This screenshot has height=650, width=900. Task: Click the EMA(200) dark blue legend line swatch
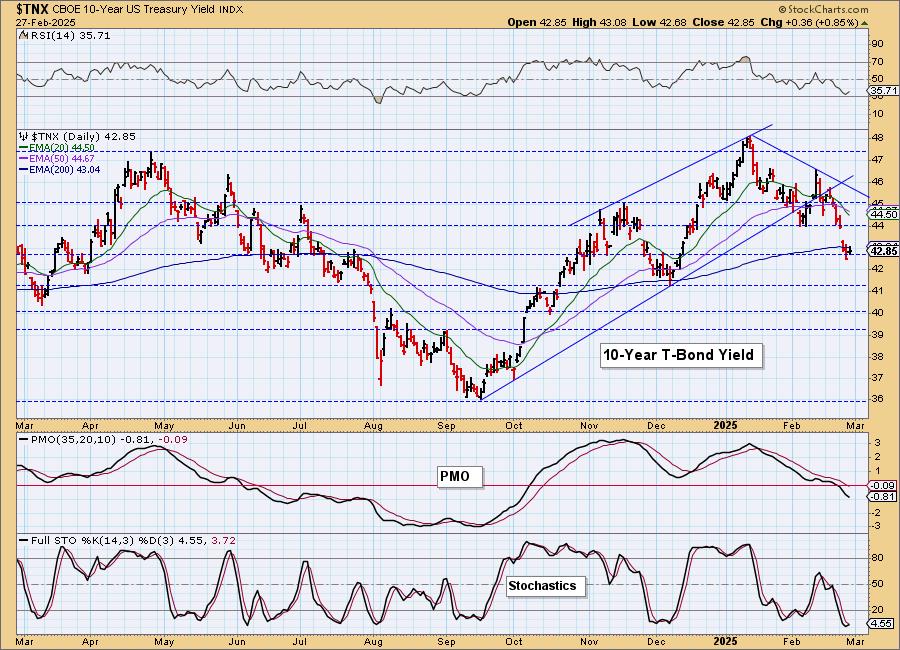point(24,169)
